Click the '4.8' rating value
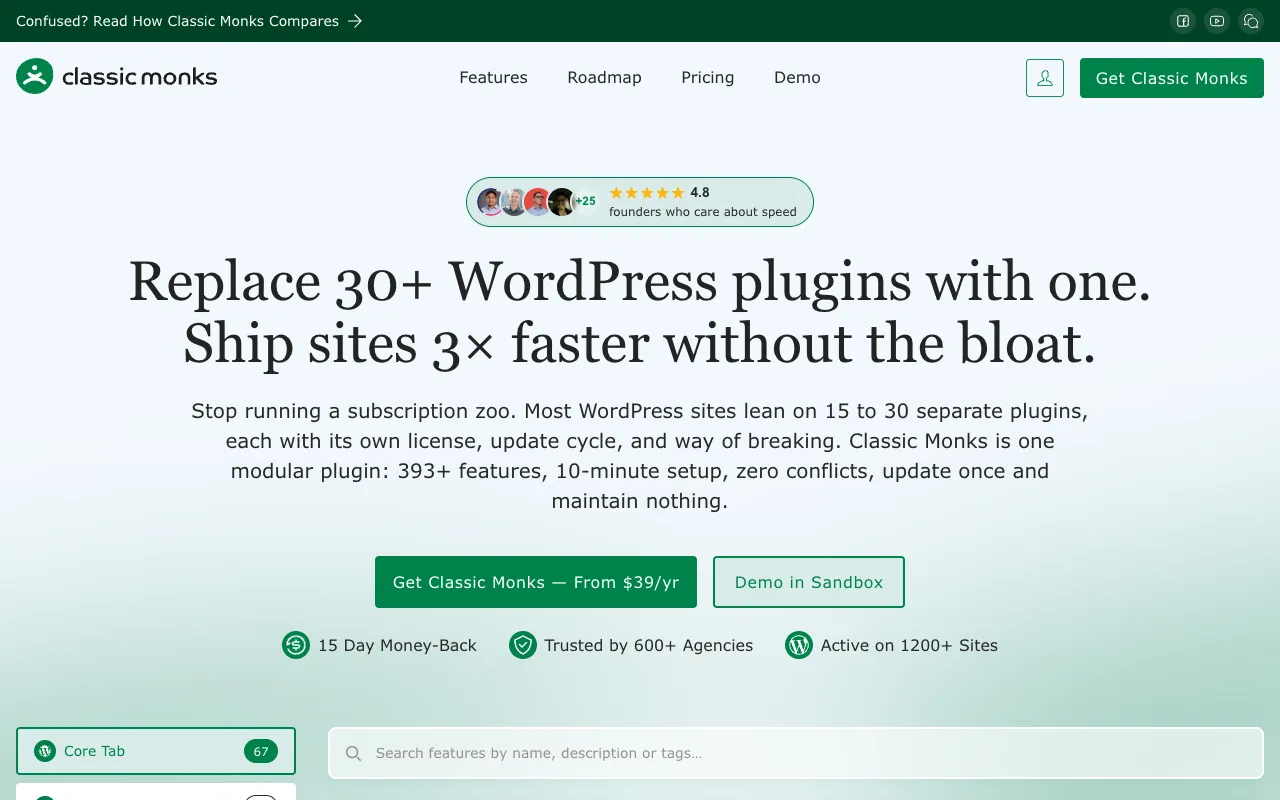Viewport: 1280px width, 800px height. point(700,193)
